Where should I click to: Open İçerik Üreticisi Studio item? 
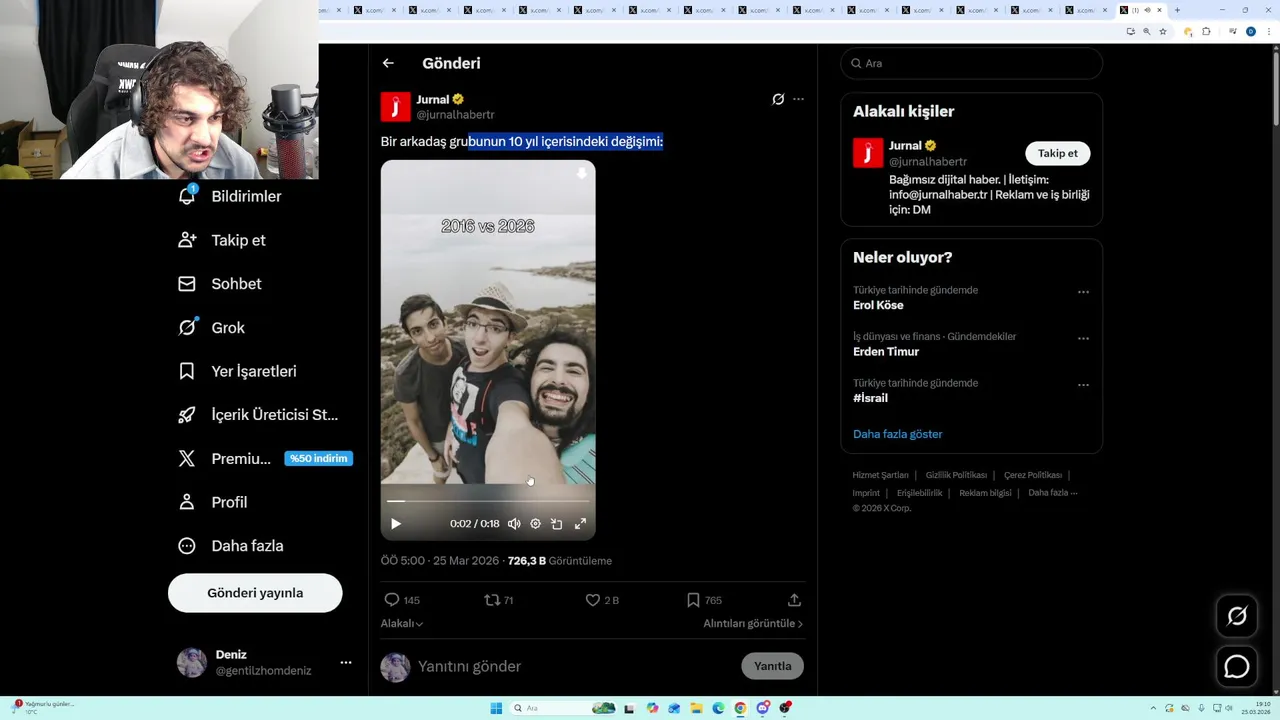(x=258, y=415)
